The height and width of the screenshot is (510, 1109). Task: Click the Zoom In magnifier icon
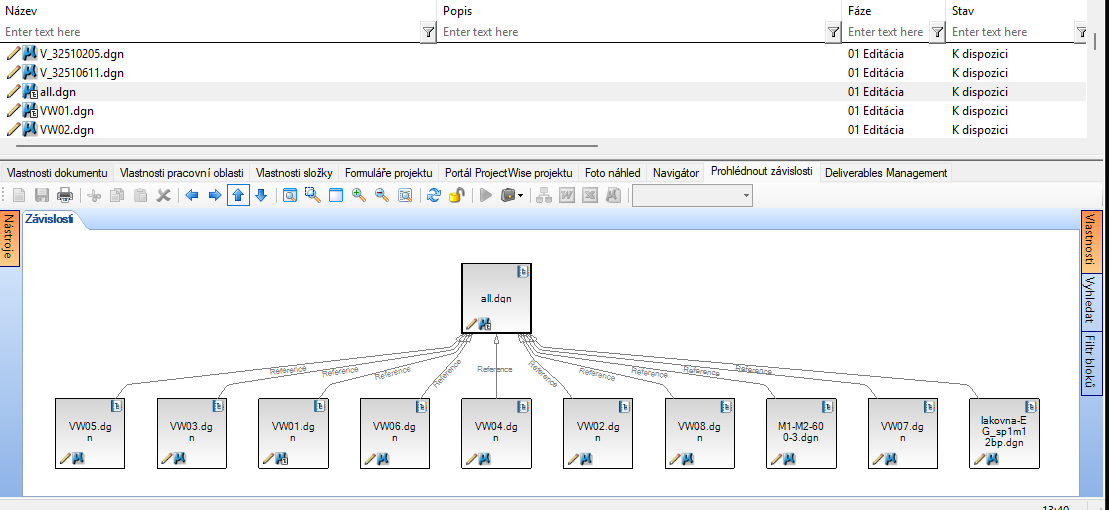359,195
